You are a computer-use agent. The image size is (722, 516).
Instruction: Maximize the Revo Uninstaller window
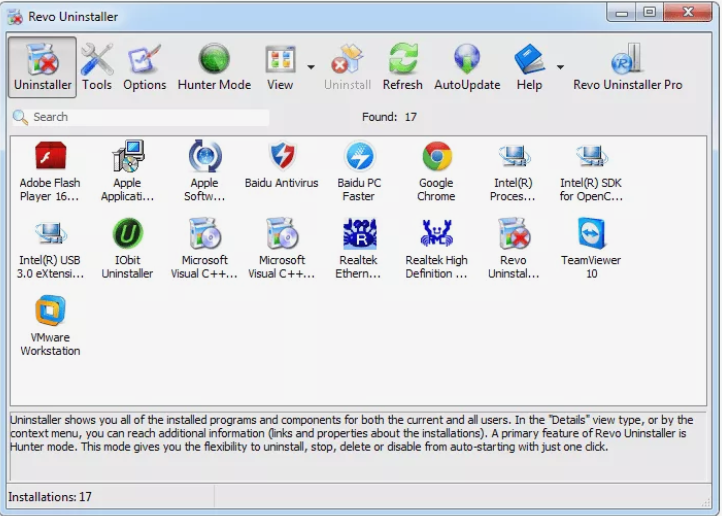[650, 12]
